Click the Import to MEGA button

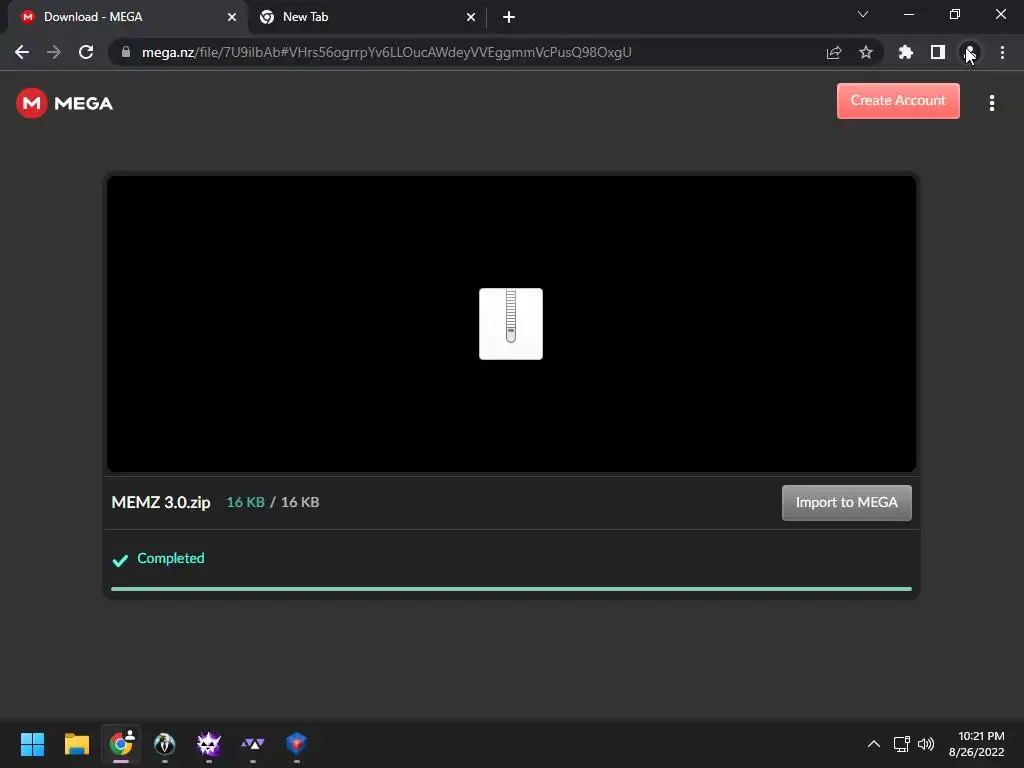click(846, 502)
